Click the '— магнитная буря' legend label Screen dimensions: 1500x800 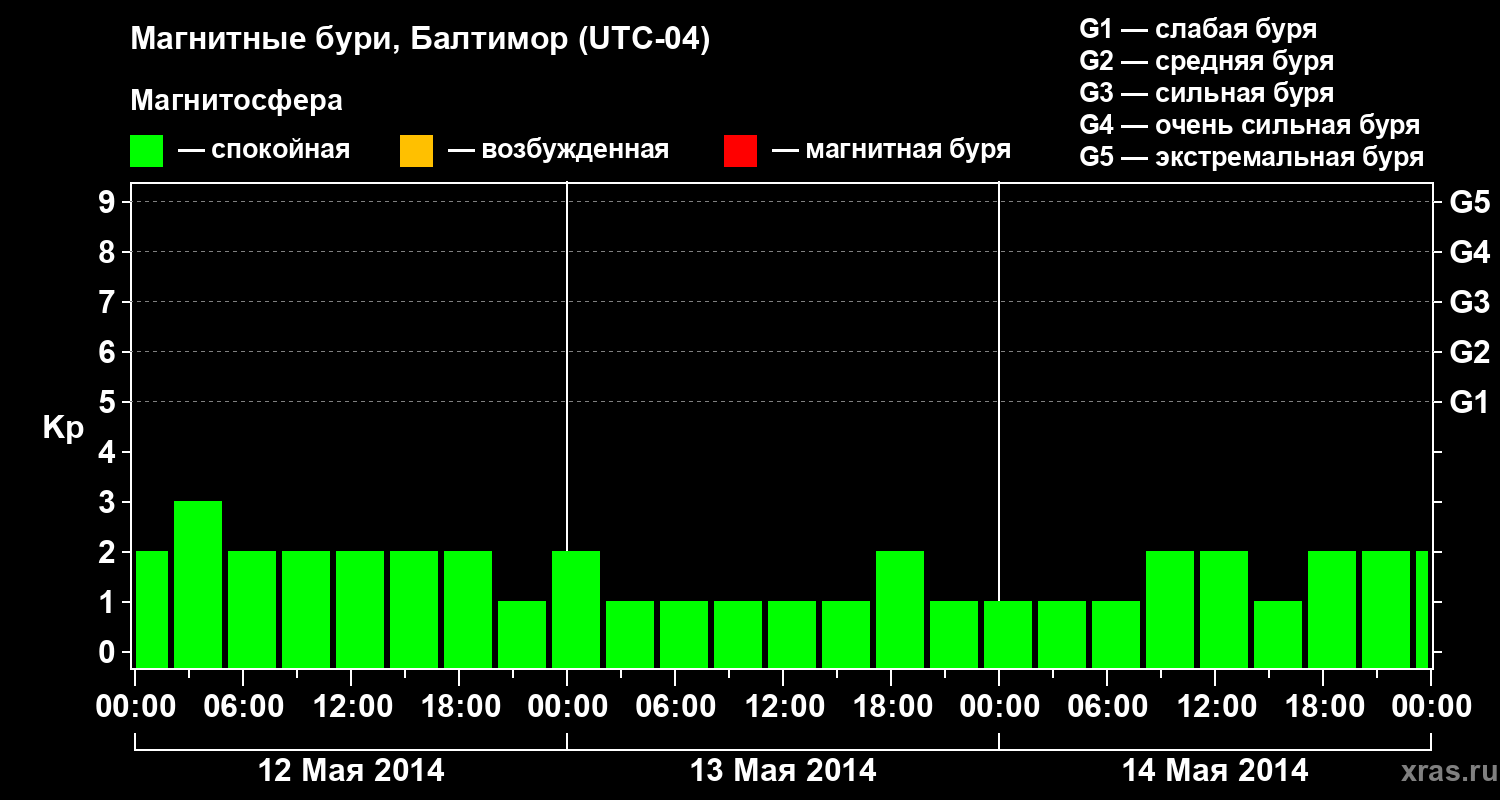point(891,151)
